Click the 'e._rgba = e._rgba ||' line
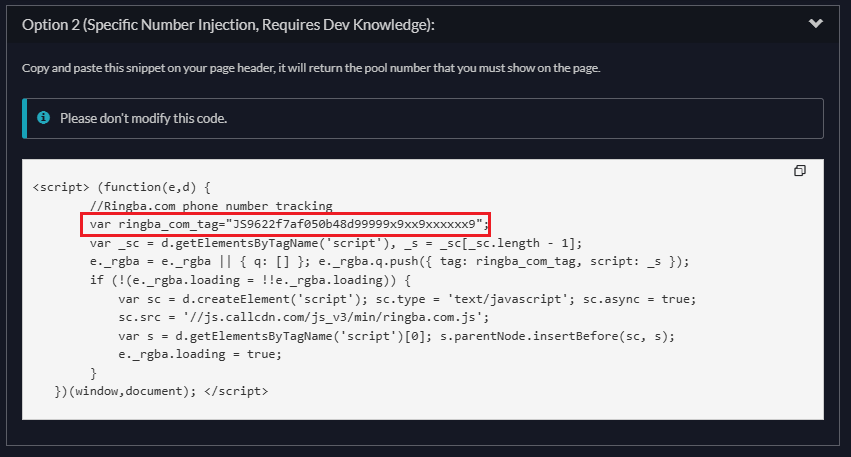Image resolution: width=851 pixels, height=457 pixels. point(389,262)
